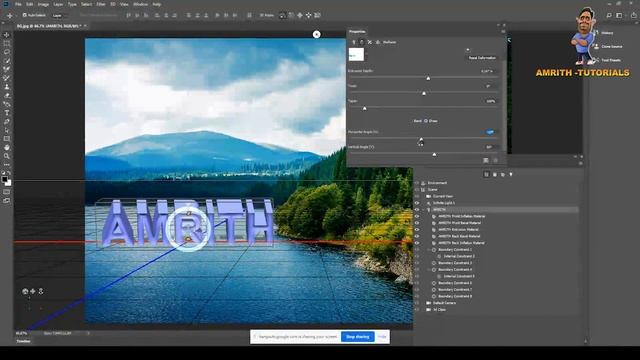Select the Rectangular Marquee tool
This screenshot has height=360, width=640.
7,44
